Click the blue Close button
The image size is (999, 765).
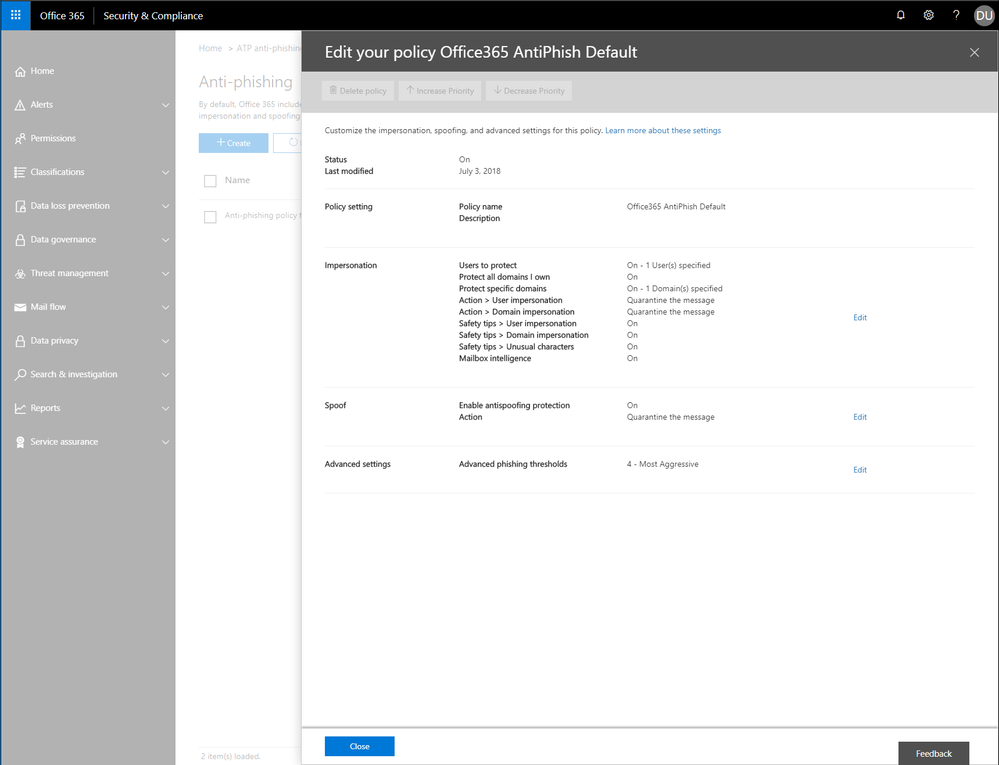pyautogui.click(x=359, y=746)
